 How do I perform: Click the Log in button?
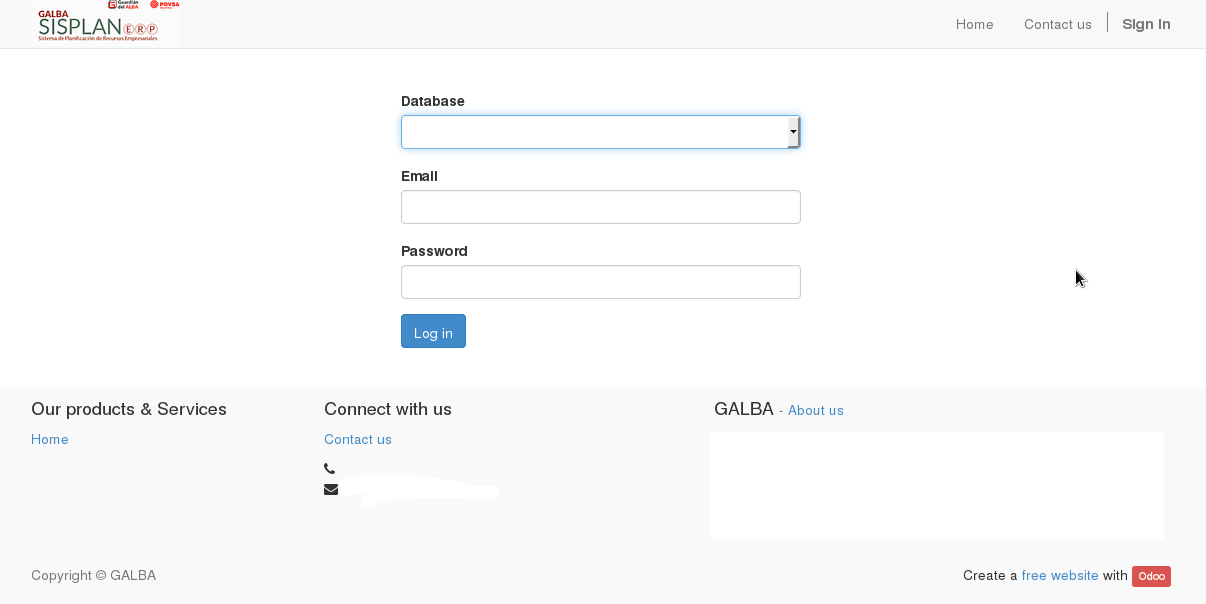[x=433, y=331]
